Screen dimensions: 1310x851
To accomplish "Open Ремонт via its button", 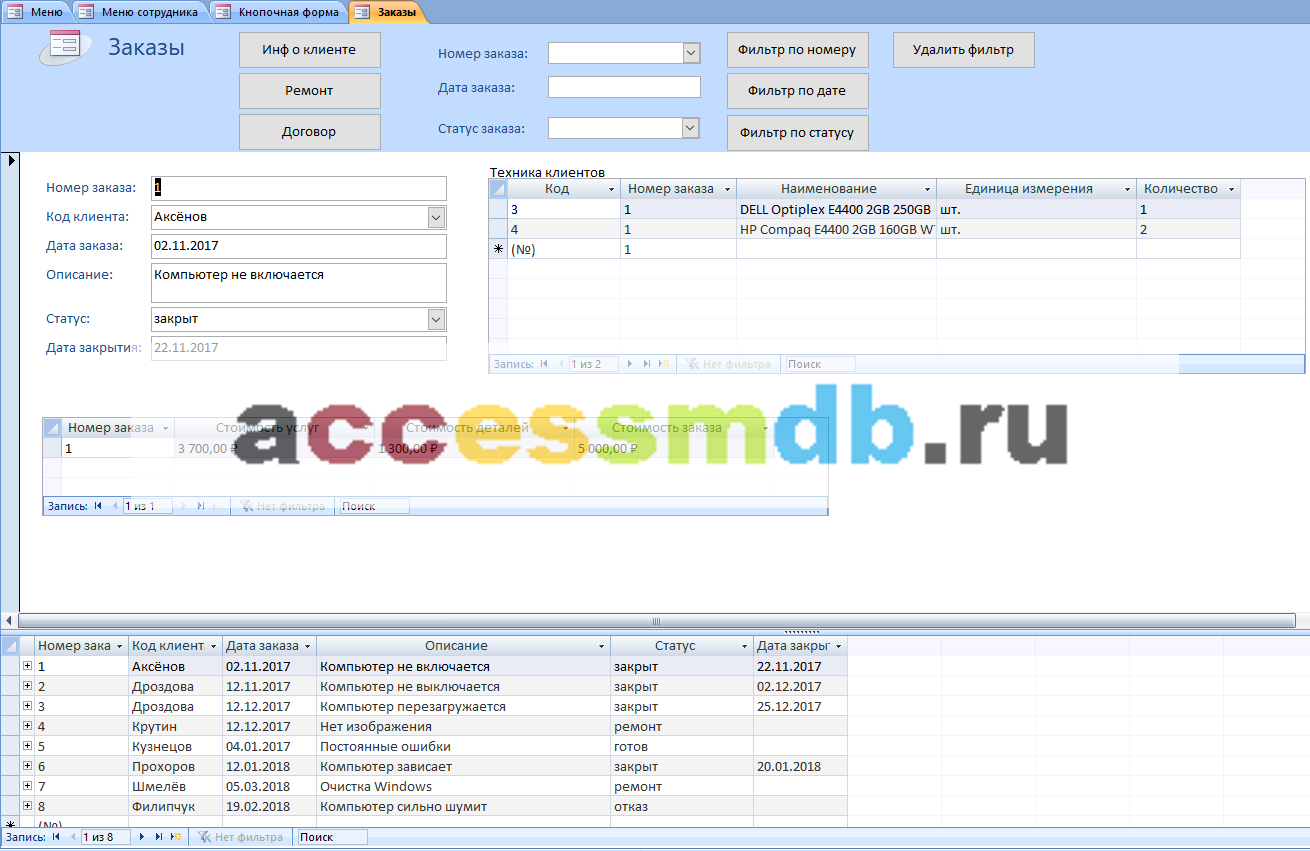I will [310, 91].
